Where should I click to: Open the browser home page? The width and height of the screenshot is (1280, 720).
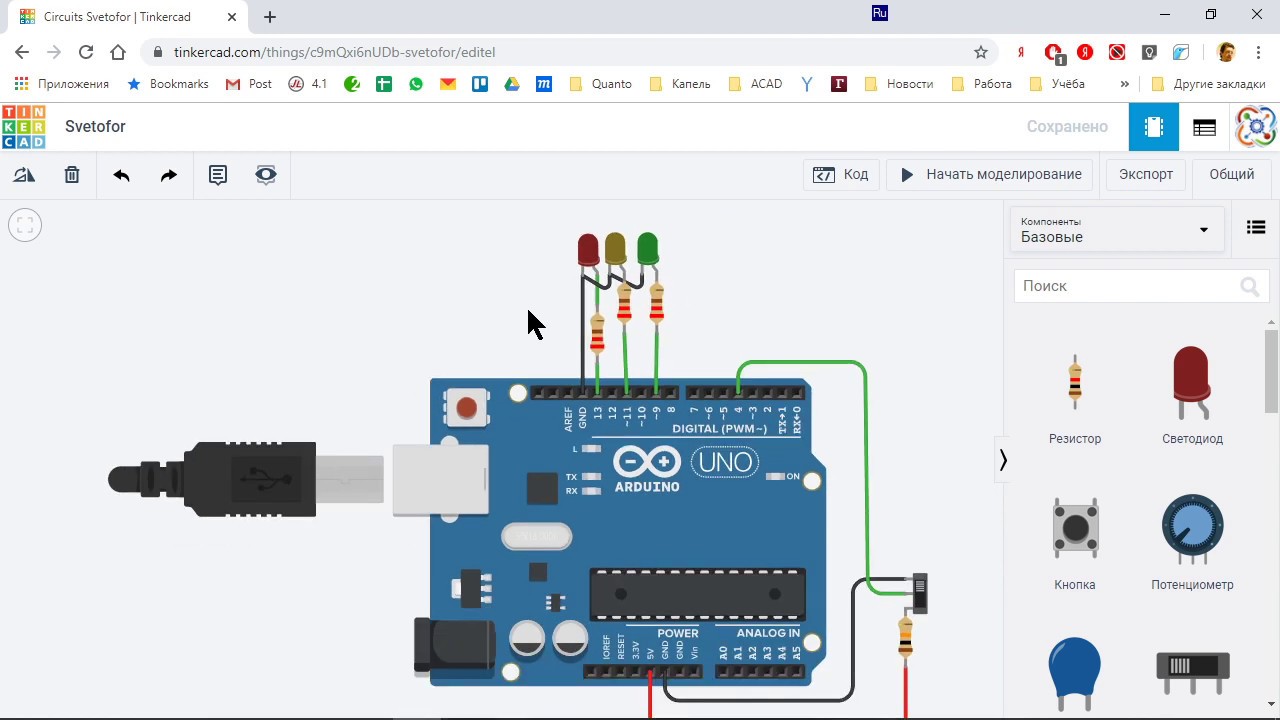click(118, 52)
